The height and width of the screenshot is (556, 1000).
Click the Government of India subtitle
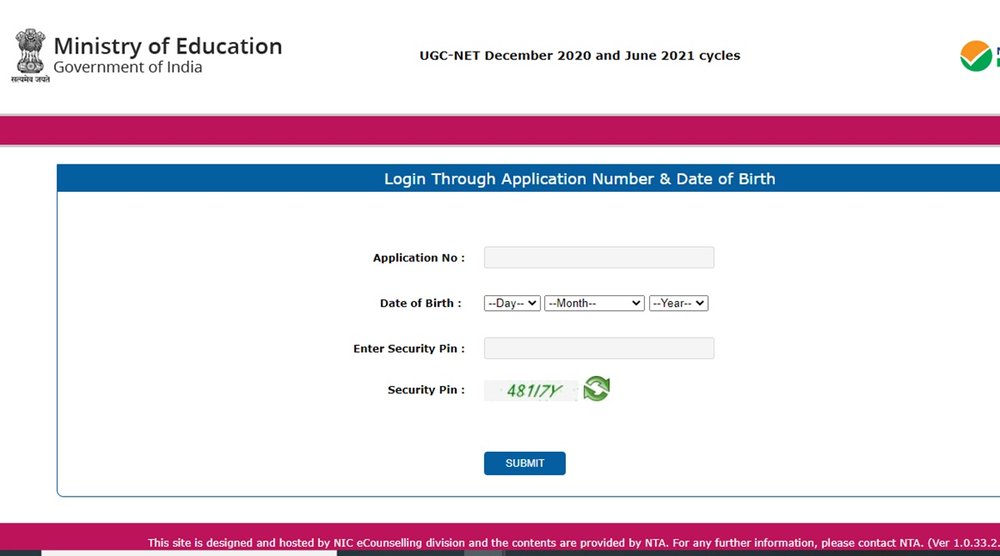point(128,67)
